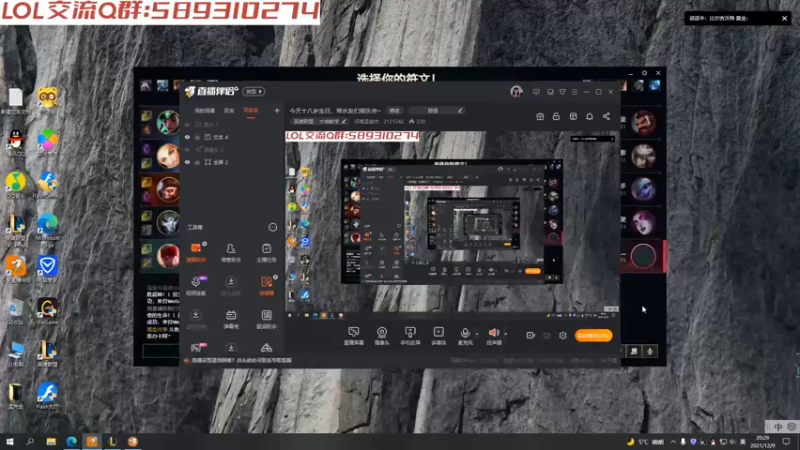Screen dimensions: 800x450
Task: Mute the 麦克风 microphone
Action: point(465,333)
